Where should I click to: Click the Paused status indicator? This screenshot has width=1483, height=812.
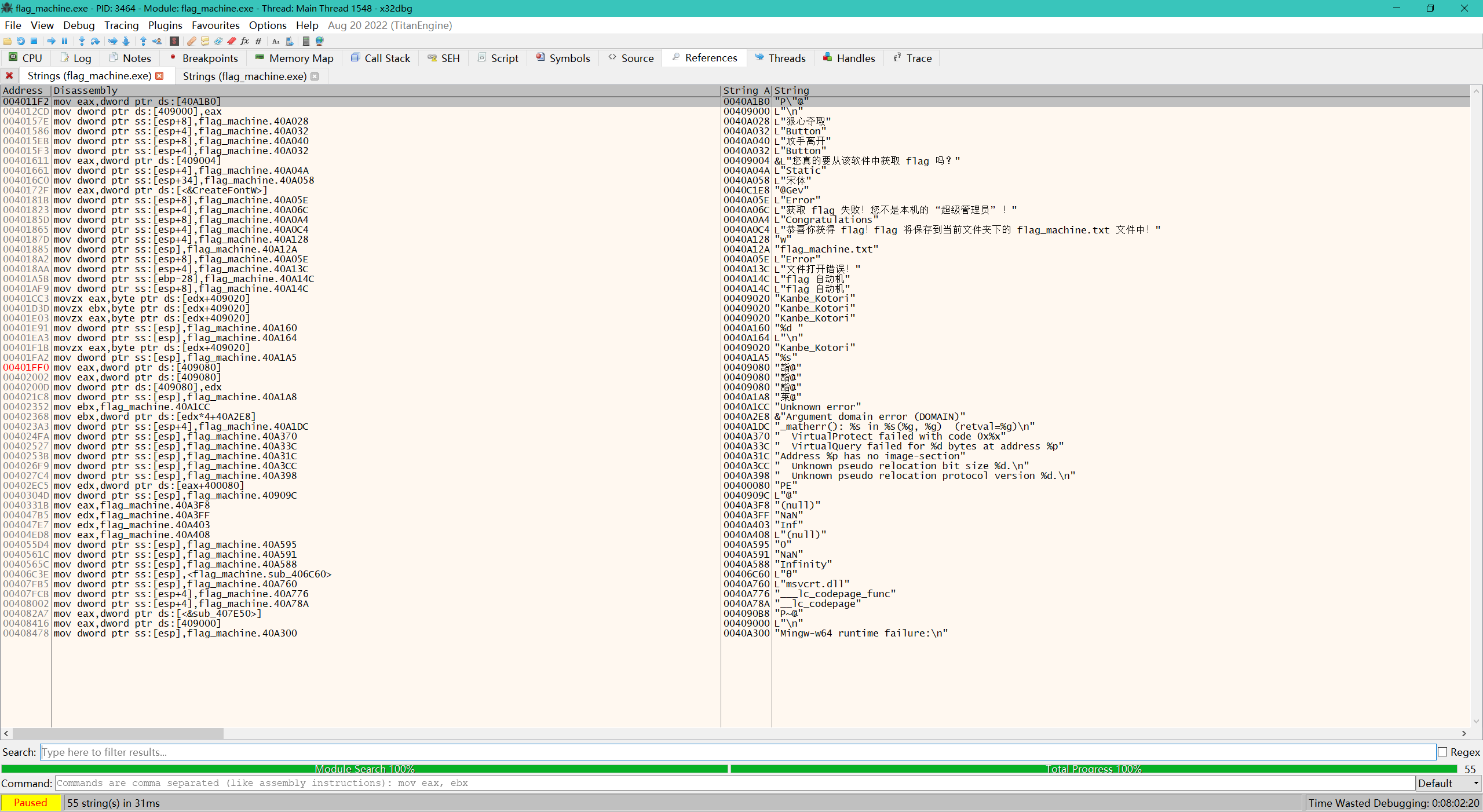click(x=31, y=803)
